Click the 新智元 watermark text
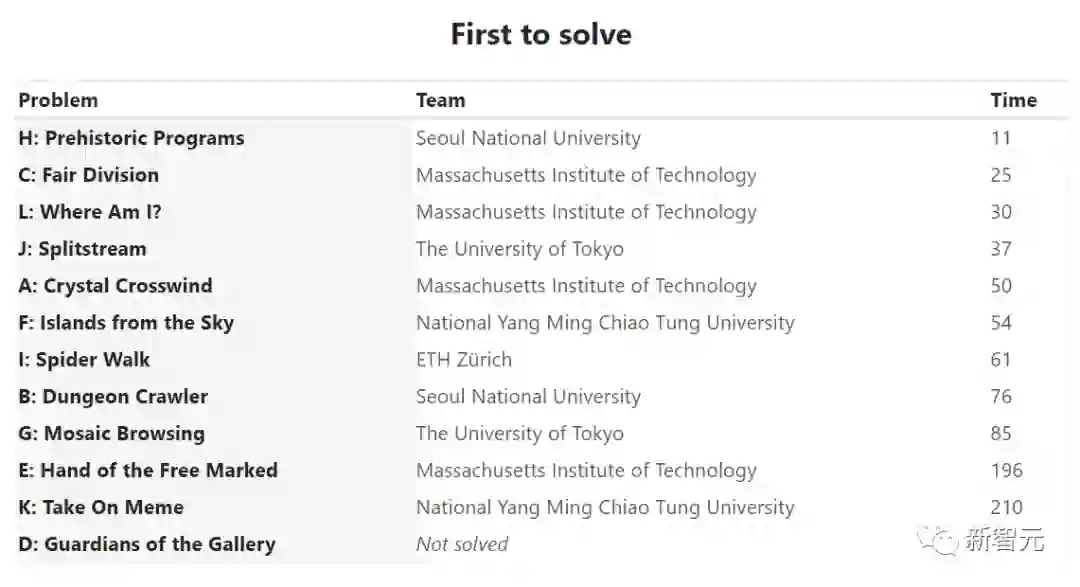Viewport: 1080px width, 587px height. point(1004,541)
